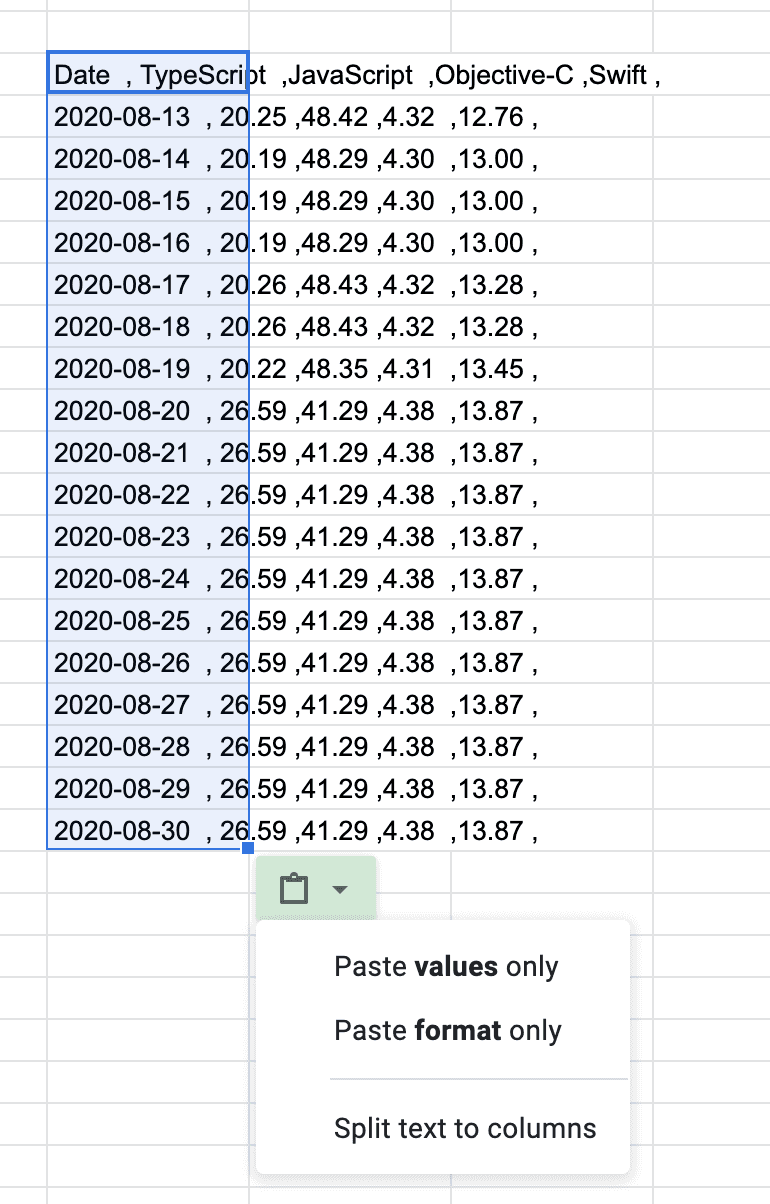The width and height of the screenshot is (770, 1204).
Task: Click the blue selection fill handle
Action: click(248, 849)
